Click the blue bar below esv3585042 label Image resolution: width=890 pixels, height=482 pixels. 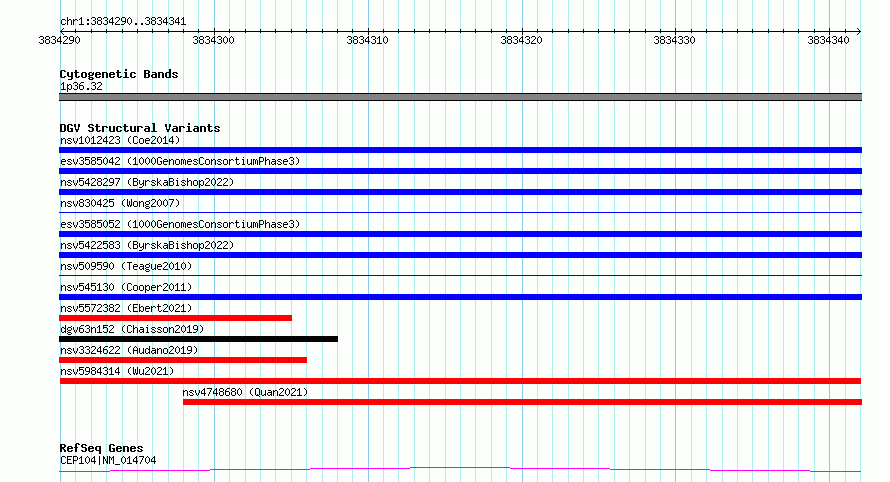coord(460,171)
